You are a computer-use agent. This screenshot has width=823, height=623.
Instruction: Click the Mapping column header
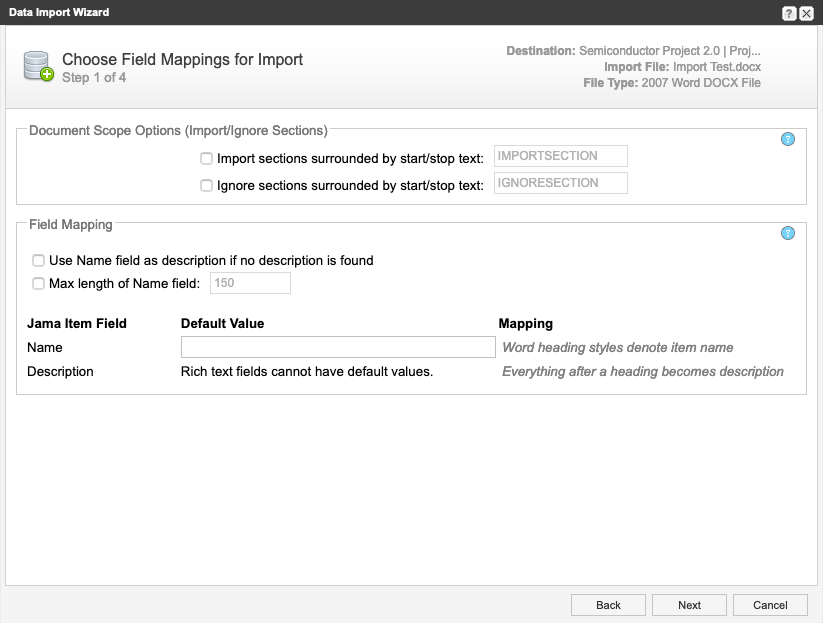[x=526, y=324]
